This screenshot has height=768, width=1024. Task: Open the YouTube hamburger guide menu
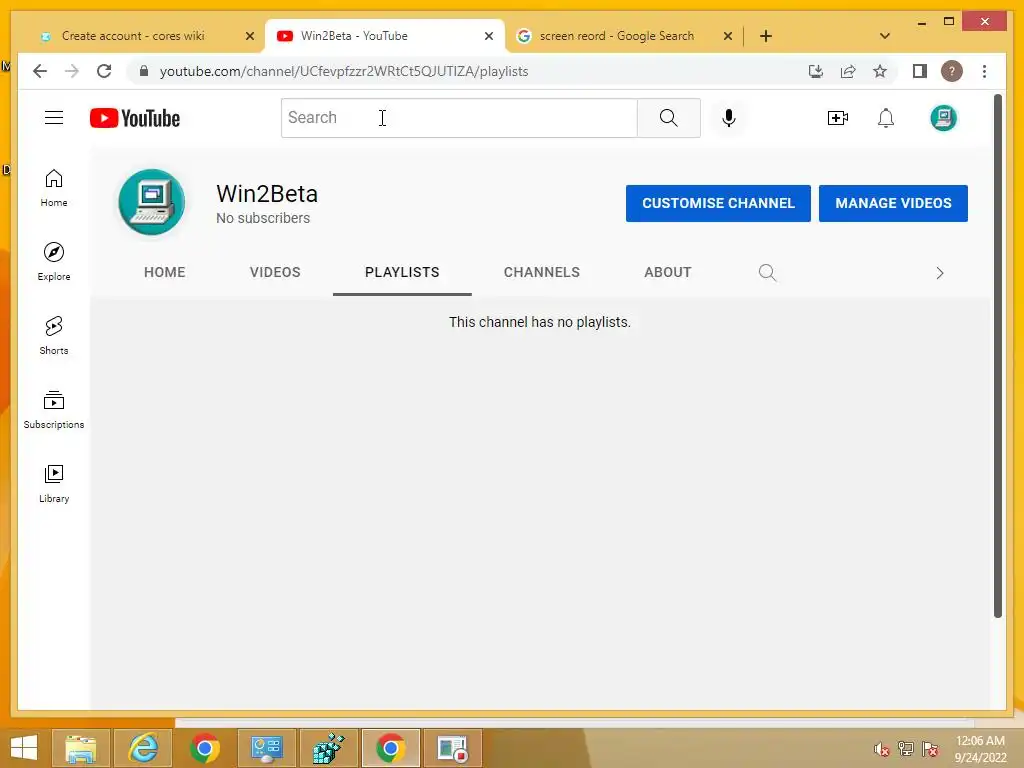coord(54,118)
